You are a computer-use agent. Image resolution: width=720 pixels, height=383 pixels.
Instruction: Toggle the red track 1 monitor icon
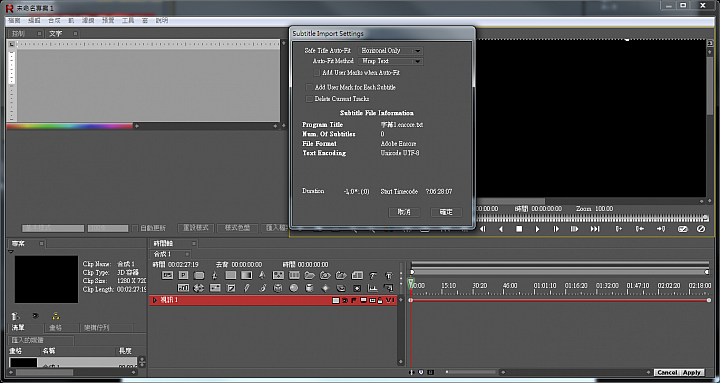pos(364,300)
